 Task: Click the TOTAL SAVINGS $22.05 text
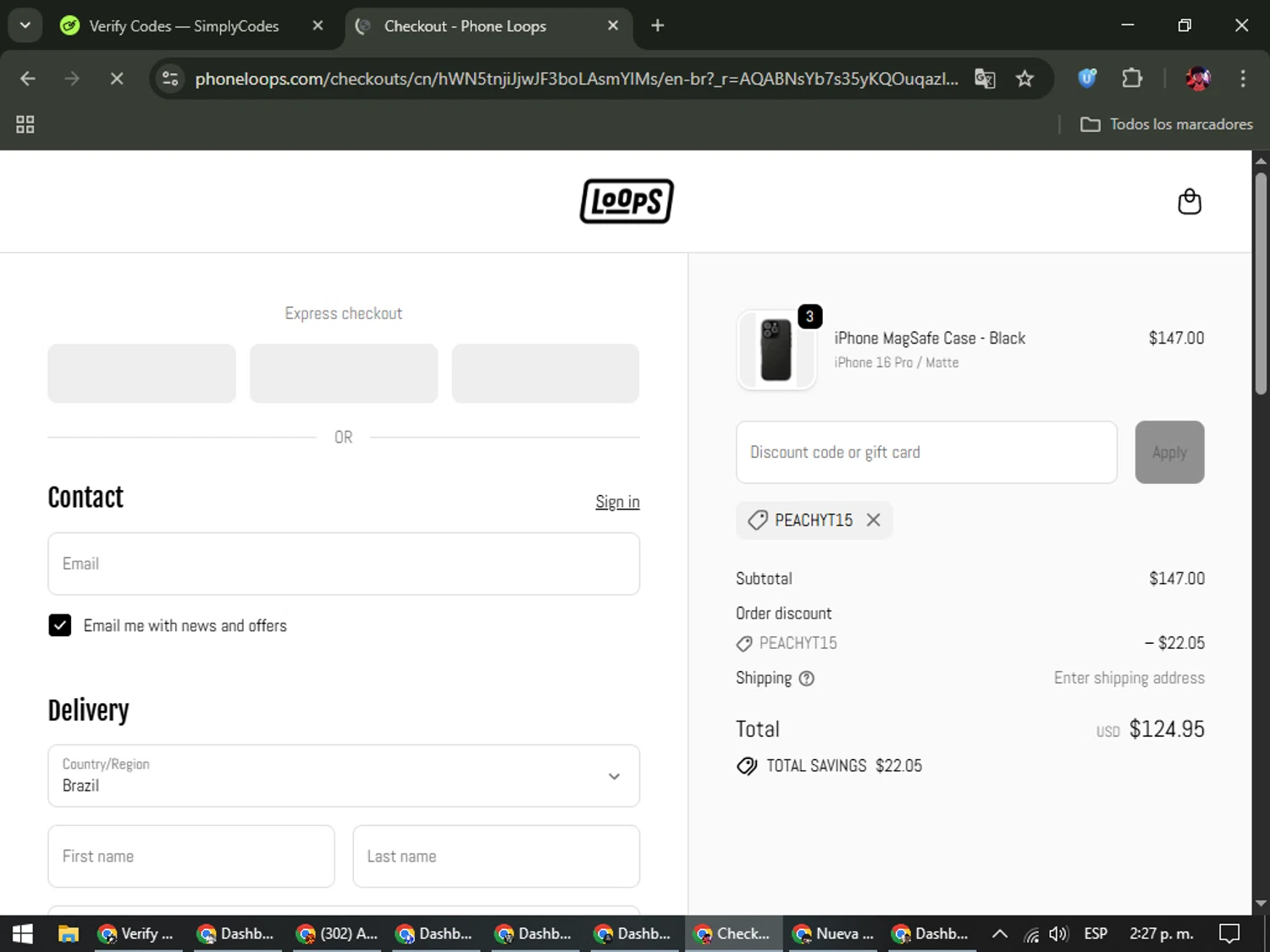click(x=844, y=766)
